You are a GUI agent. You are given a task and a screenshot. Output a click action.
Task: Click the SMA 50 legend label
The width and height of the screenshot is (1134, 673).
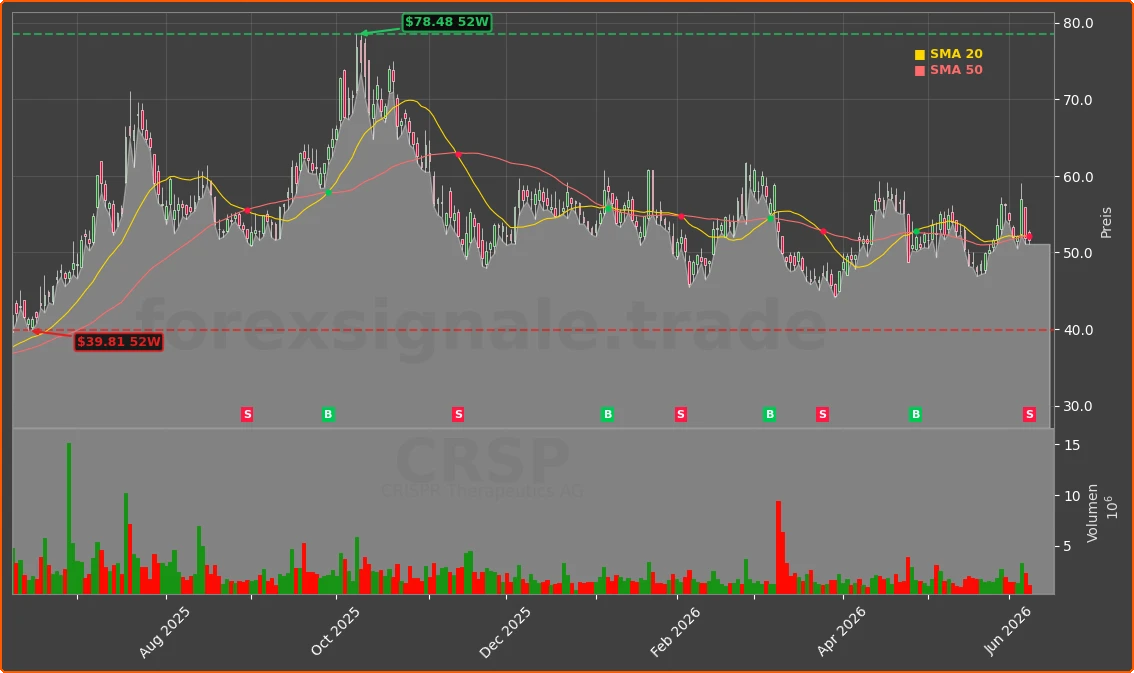click(x=956, y=70)
